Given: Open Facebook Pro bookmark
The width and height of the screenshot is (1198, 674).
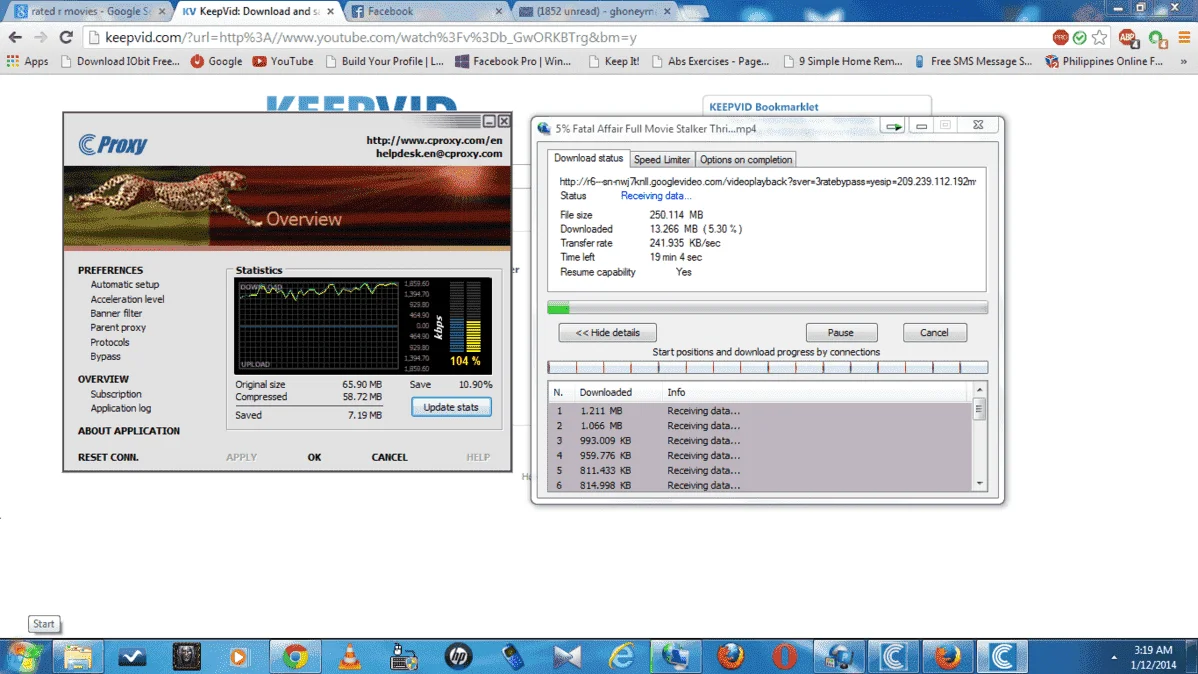Looking at the screenshot, I should 513,61.
